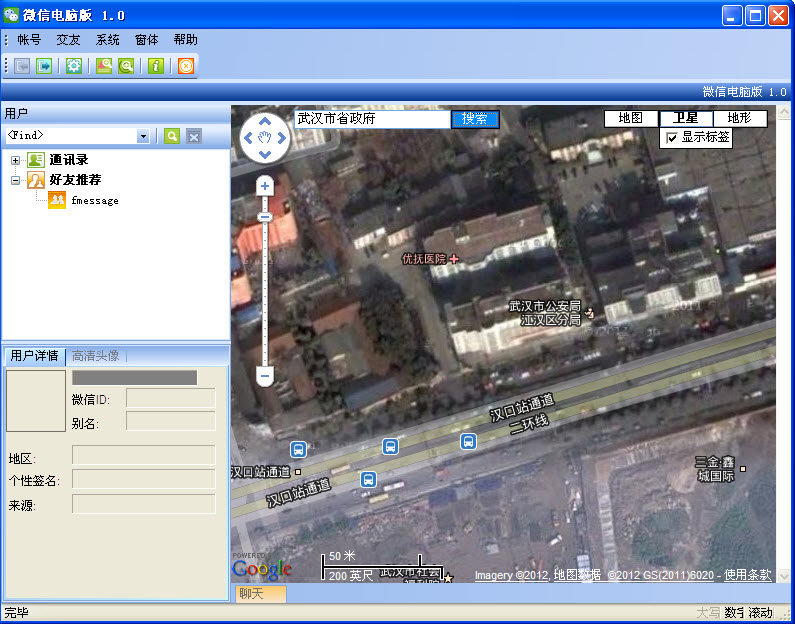Image resolution: width=795 pixels, height=624 pixels.
Task: Open the 使用条款 link on the map
Action: [748, 575]
